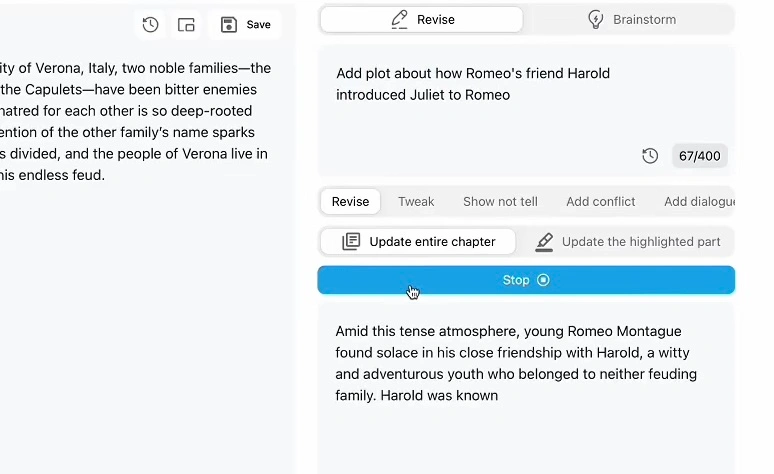
Task: Open prompt history icon beside 67/400
Action: tap(650, 155)
